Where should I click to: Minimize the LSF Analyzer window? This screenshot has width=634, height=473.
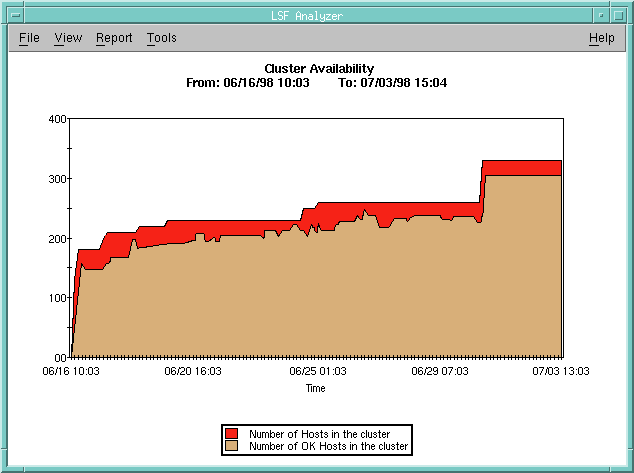(x=600, y=16)
